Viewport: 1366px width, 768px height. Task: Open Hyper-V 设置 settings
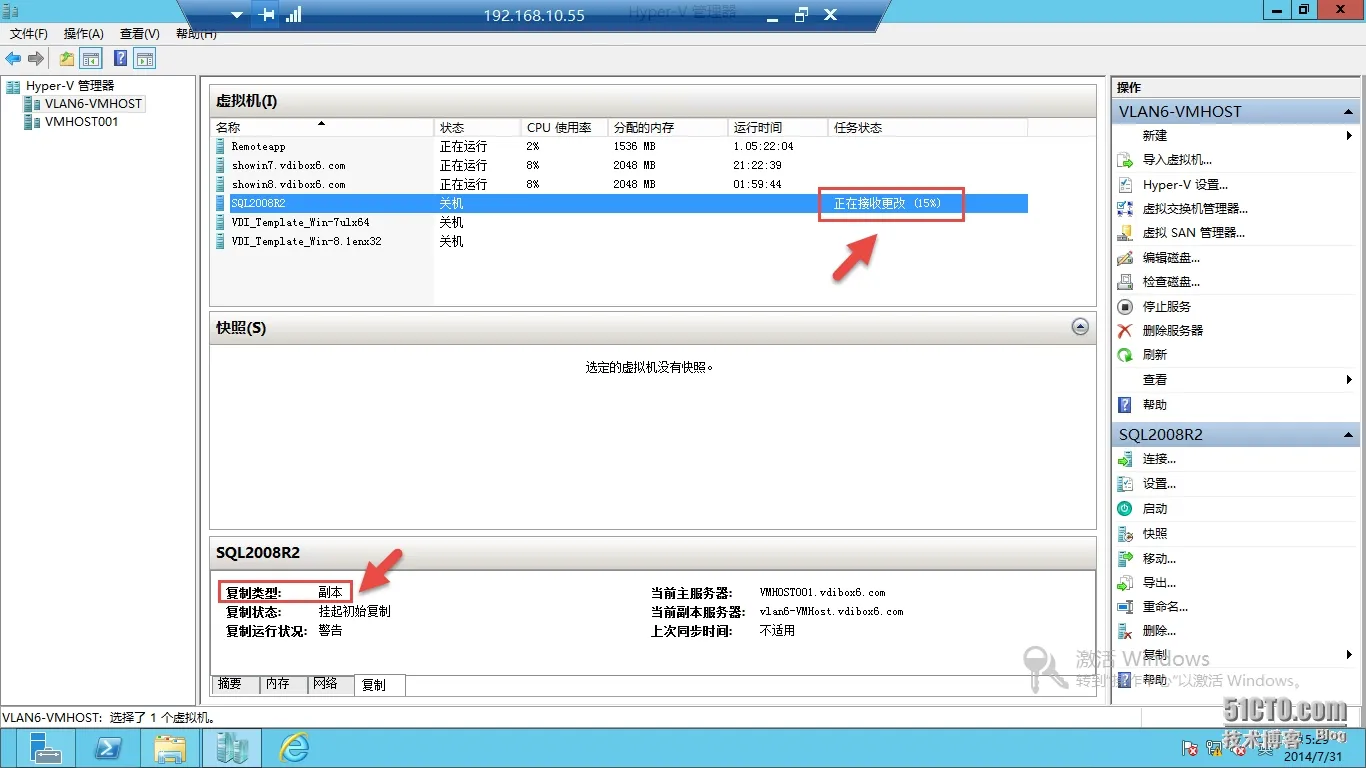coord(1185,185)
